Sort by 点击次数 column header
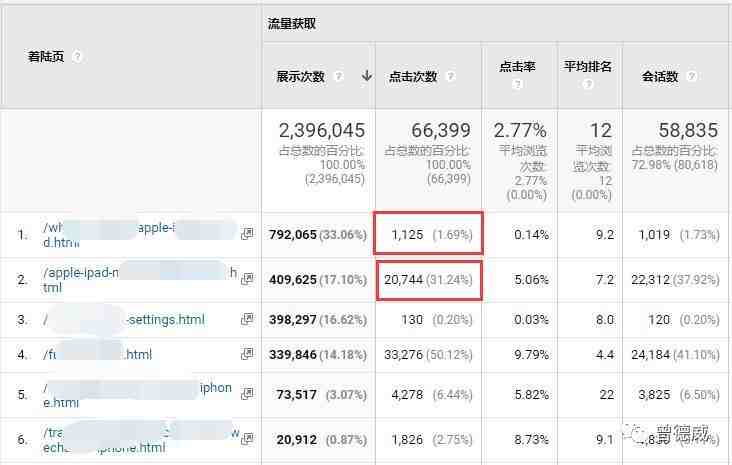This screenshot has height=465, width=732. click(413, 76)
